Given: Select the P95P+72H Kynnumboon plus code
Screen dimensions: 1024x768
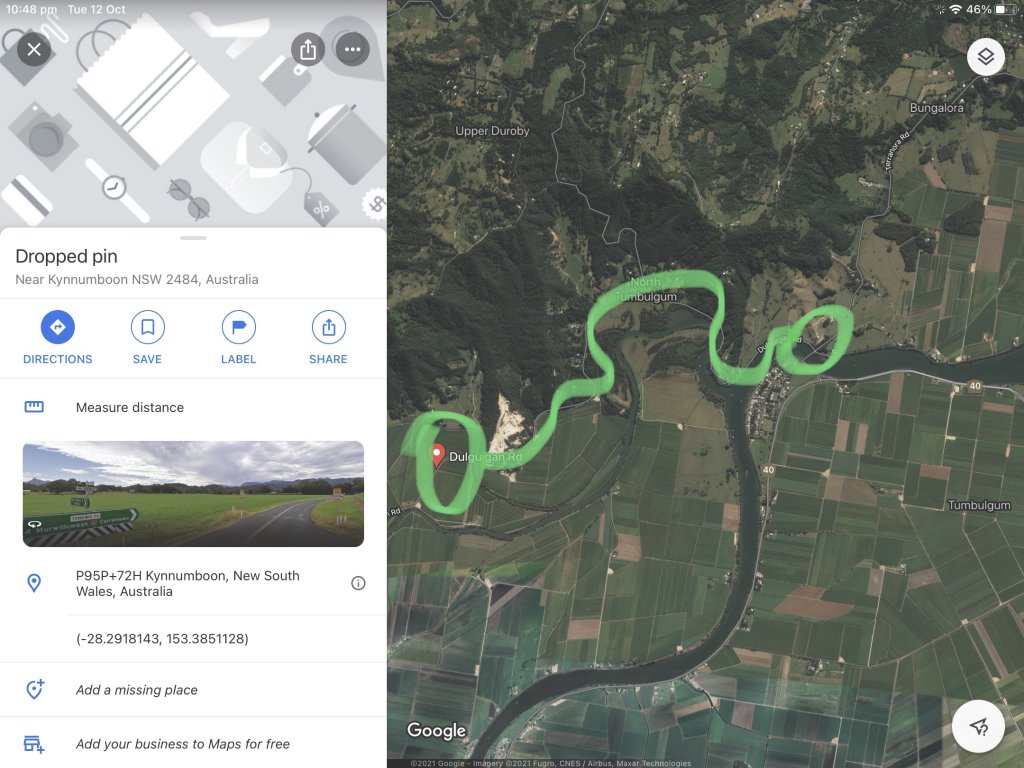Looking at the screenshot, I should (x=188, y=583).
